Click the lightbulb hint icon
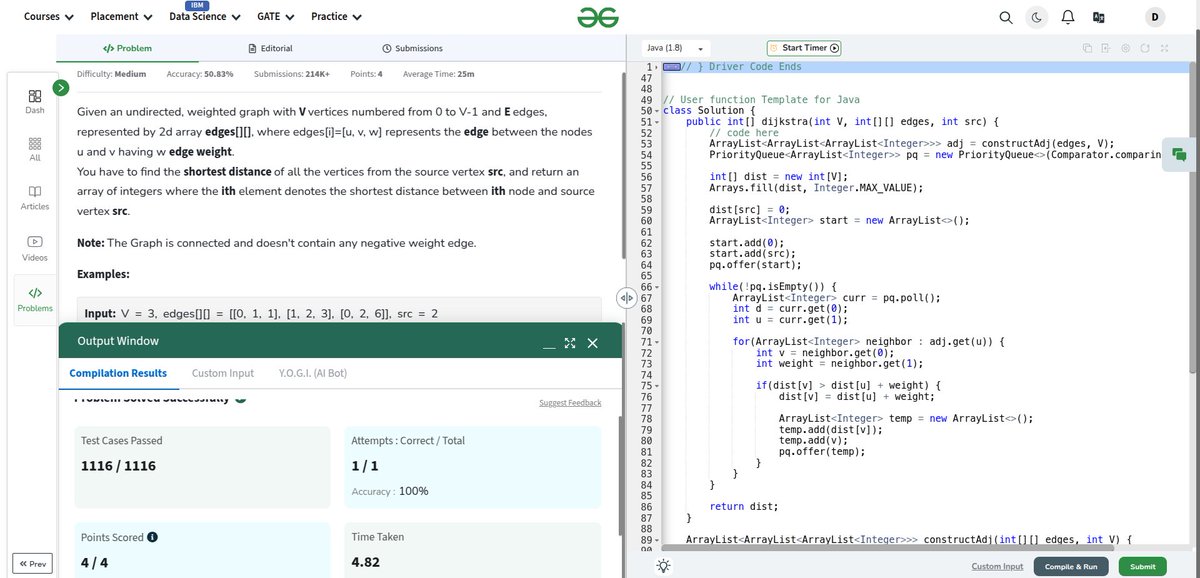The width and height of the screenshot is (1200, 578). click(662, 565)
